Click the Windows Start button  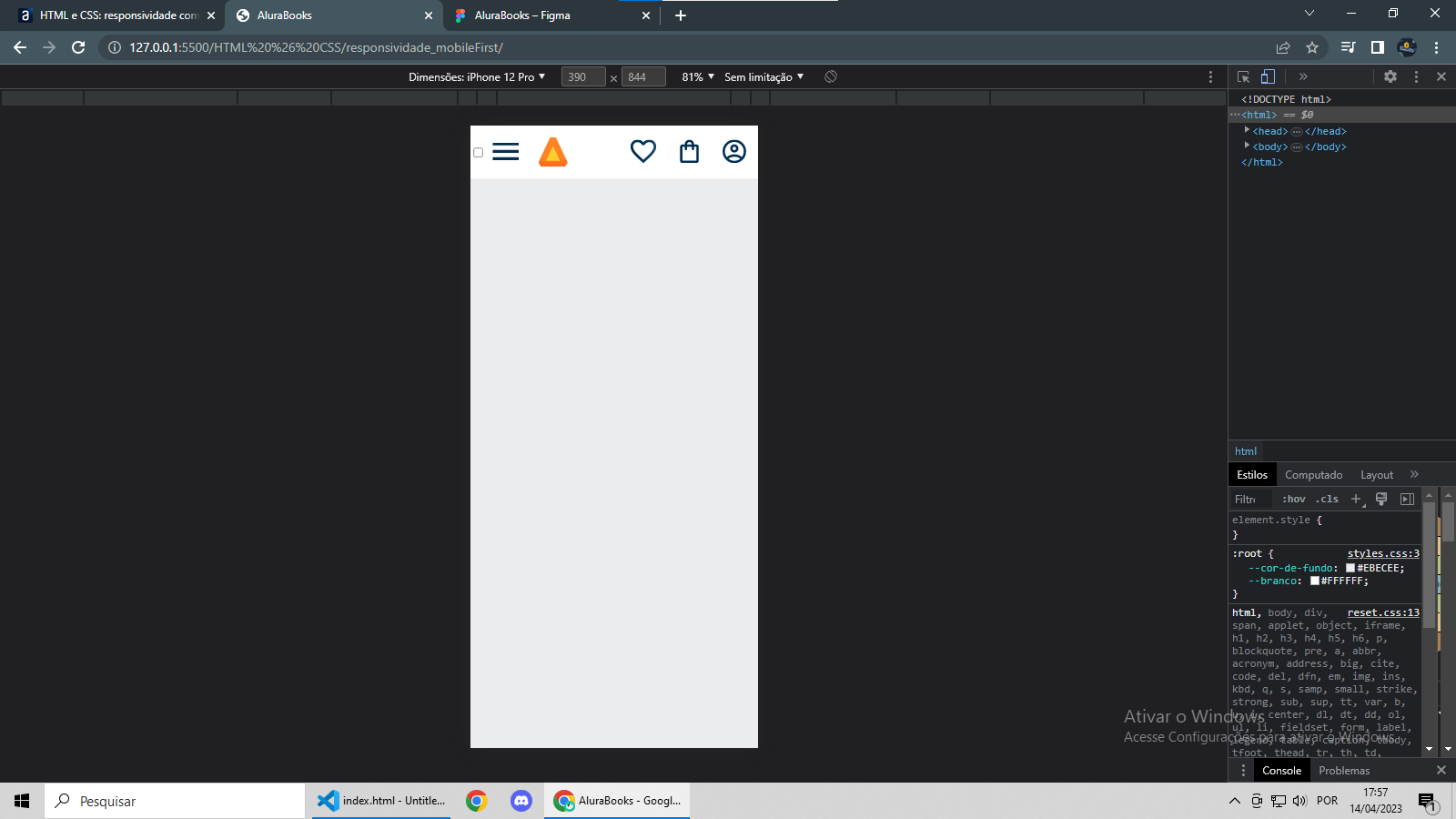[22, 801]
